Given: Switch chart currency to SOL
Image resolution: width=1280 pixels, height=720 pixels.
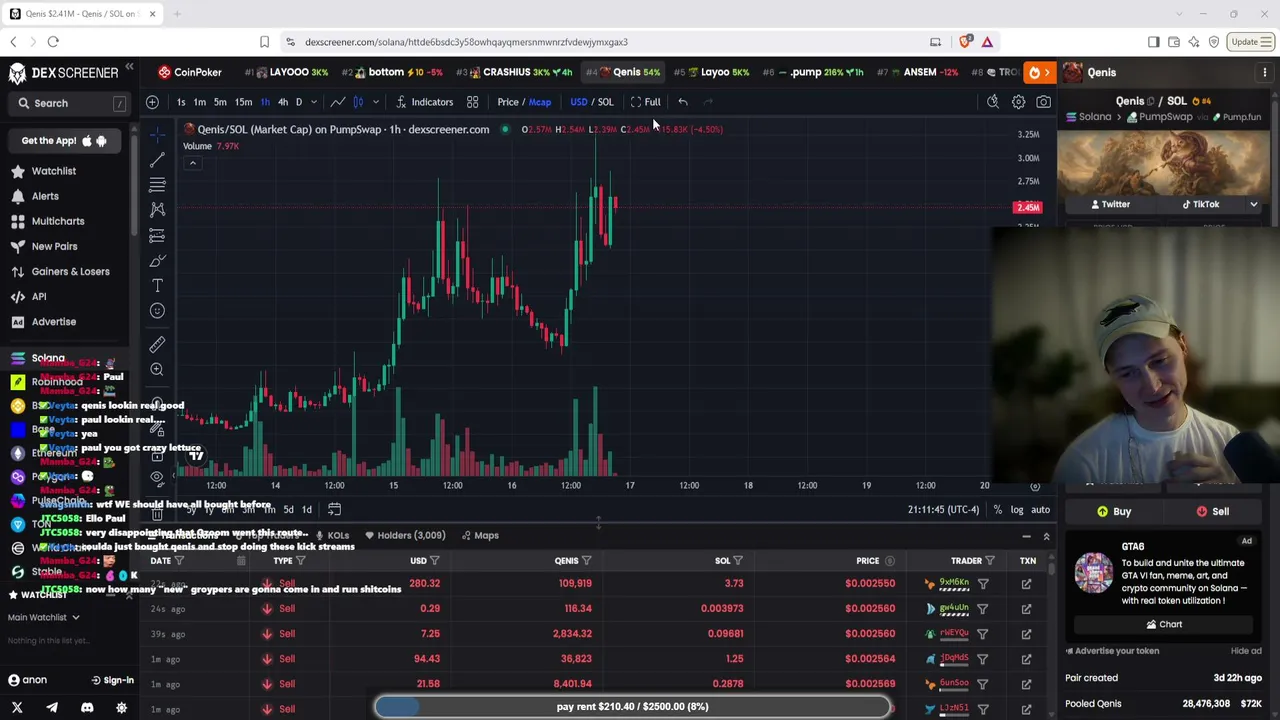Looking at the screenshot, I should pos(606,102).
